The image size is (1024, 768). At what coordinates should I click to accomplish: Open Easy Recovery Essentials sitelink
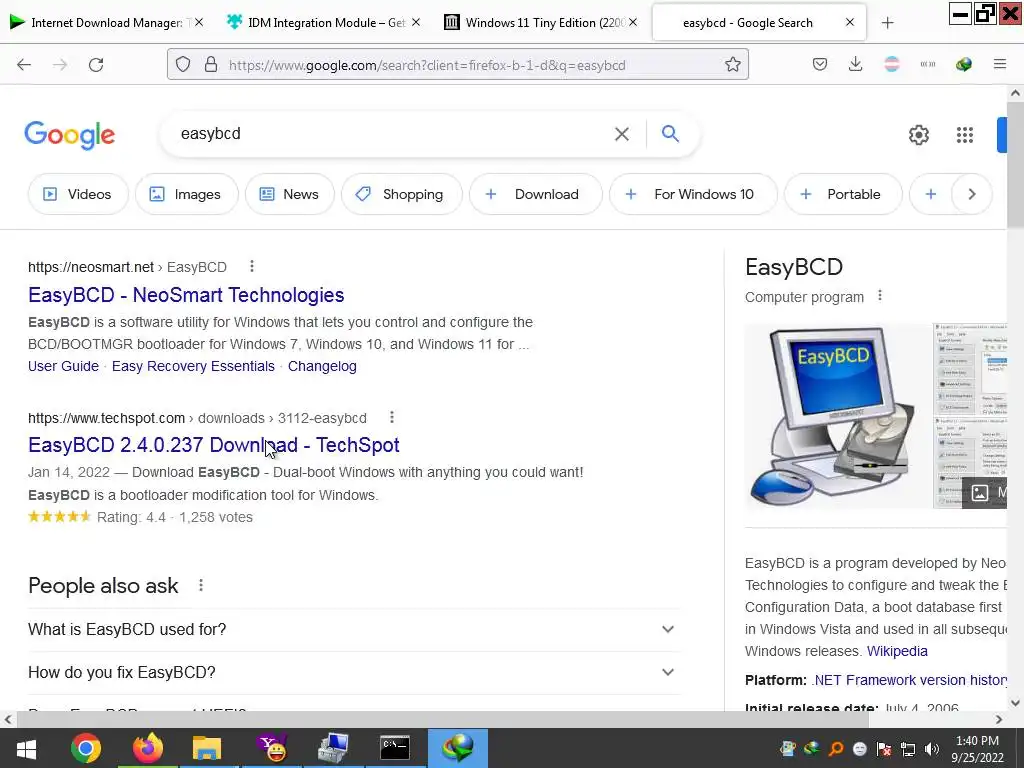(193, 366)
